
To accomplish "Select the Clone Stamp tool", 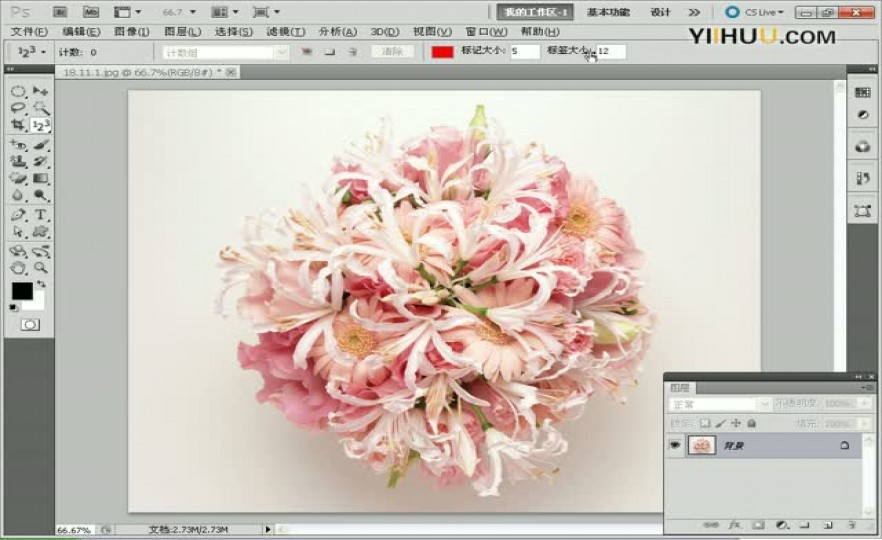I will point(19,162).
